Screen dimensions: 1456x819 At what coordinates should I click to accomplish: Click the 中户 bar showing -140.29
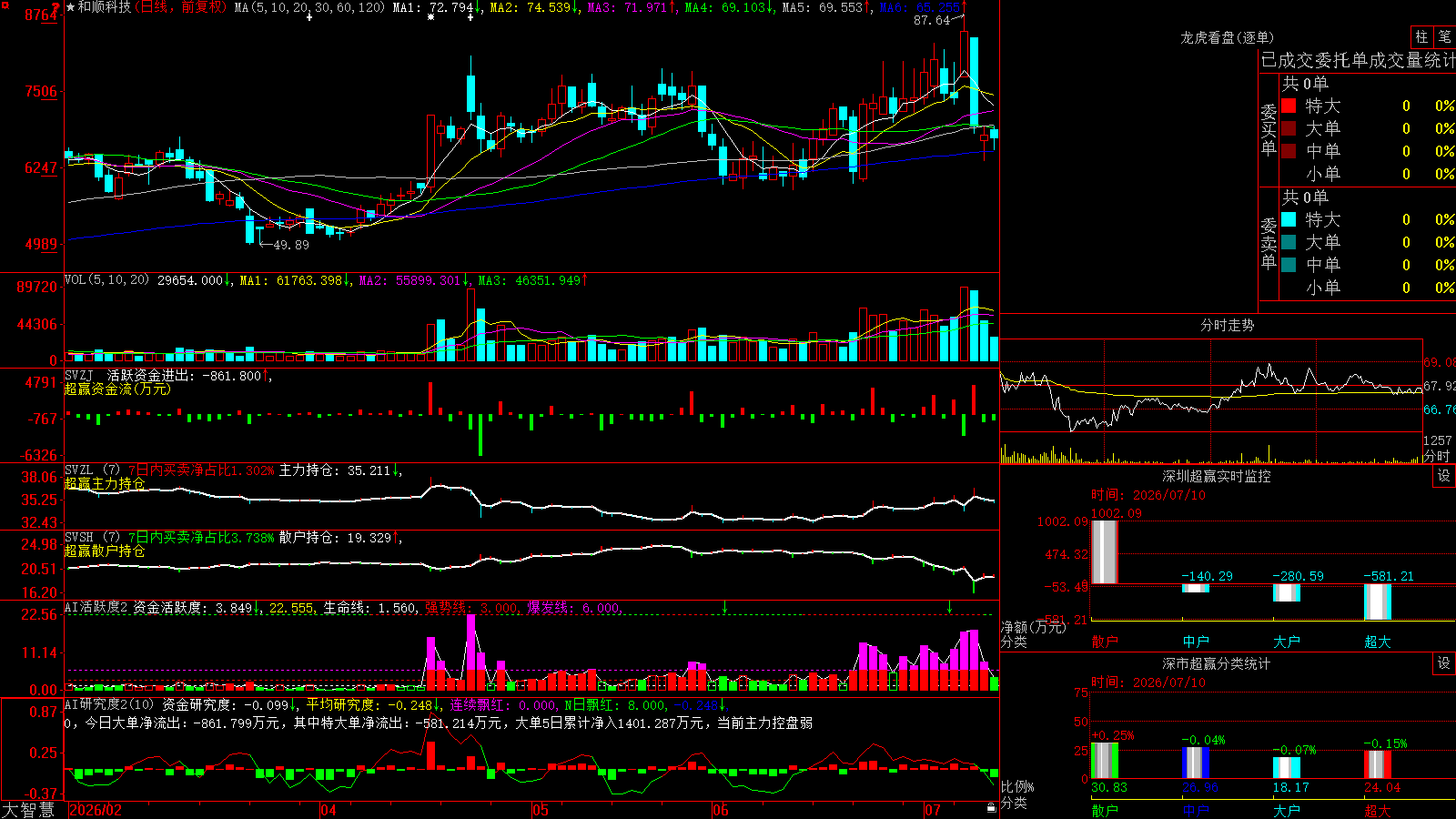1196,588
